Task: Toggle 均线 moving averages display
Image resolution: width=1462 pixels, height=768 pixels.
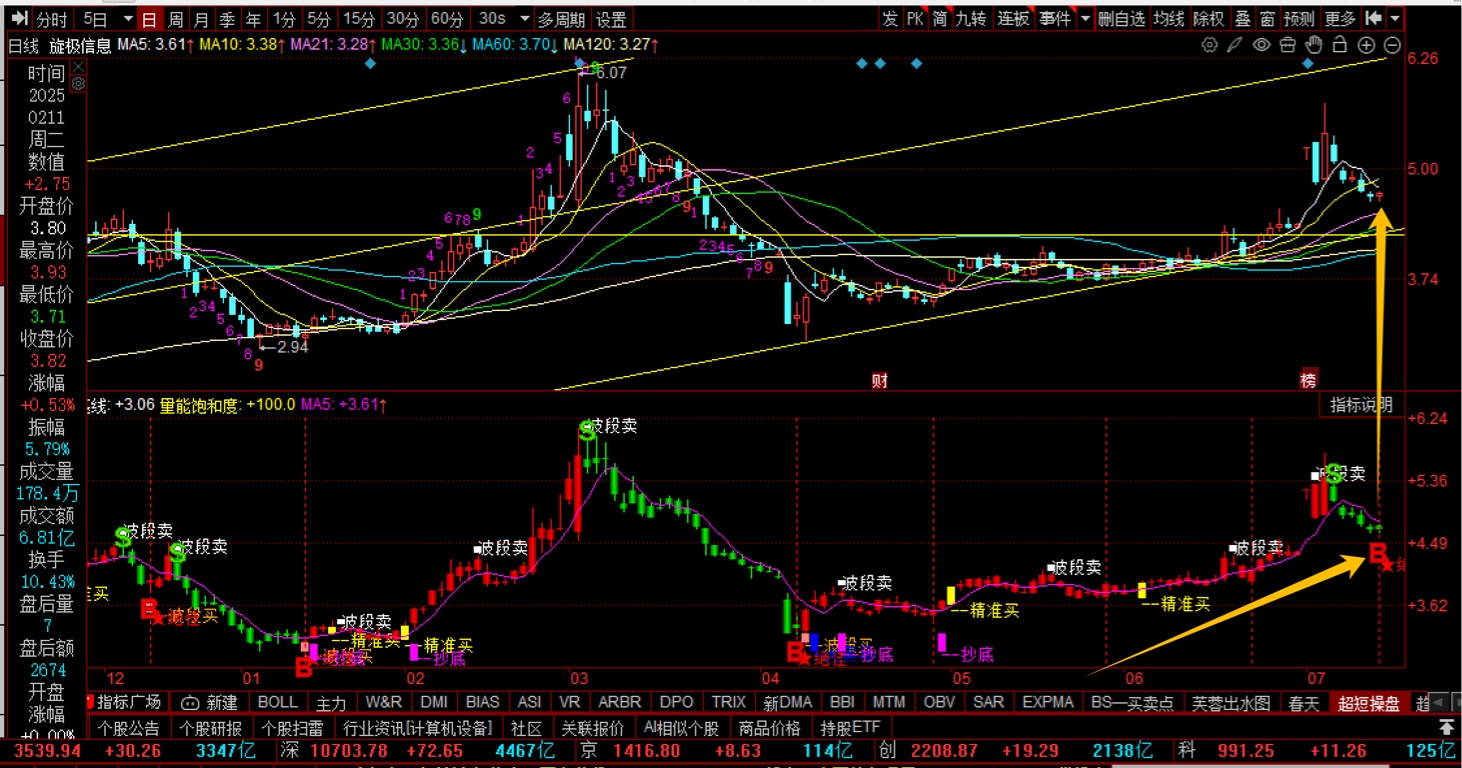Action: (1169, 19)
